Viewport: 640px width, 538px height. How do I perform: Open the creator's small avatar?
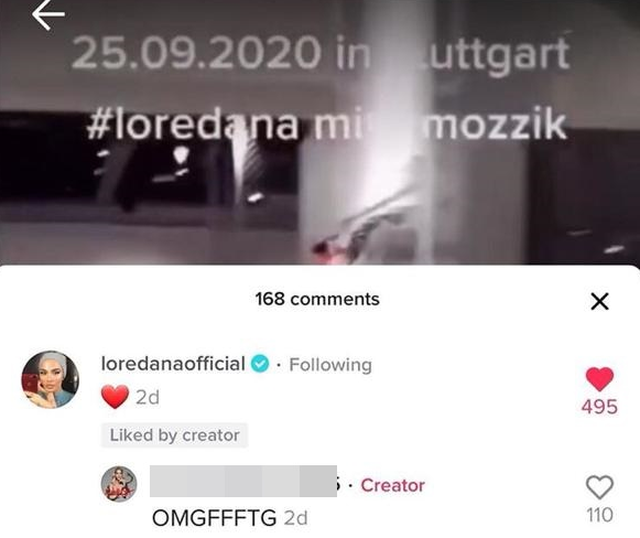coord(119,484)
